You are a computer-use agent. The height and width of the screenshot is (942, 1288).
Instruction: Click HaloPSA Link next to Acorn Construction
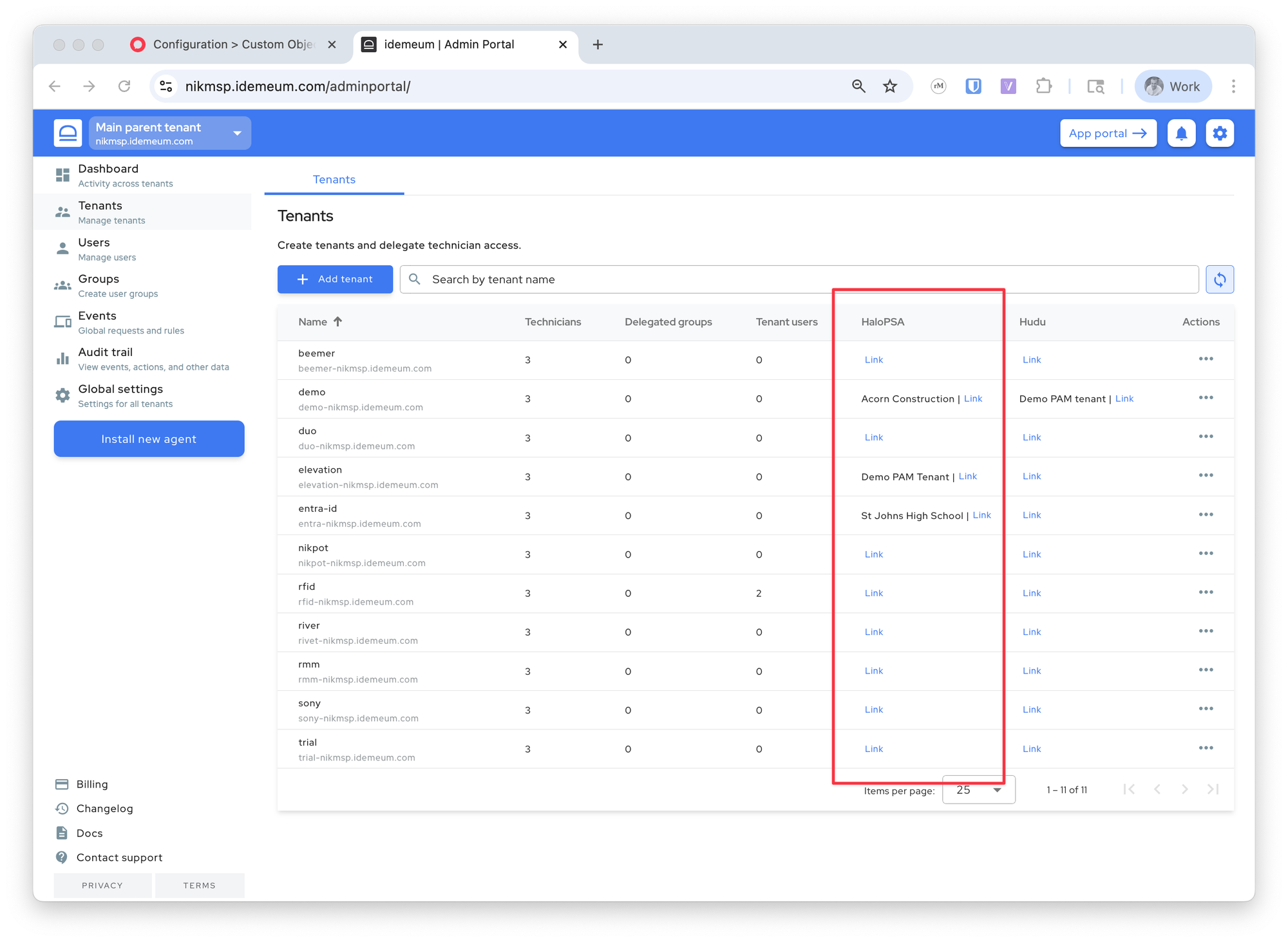click(x=972, y=399)
